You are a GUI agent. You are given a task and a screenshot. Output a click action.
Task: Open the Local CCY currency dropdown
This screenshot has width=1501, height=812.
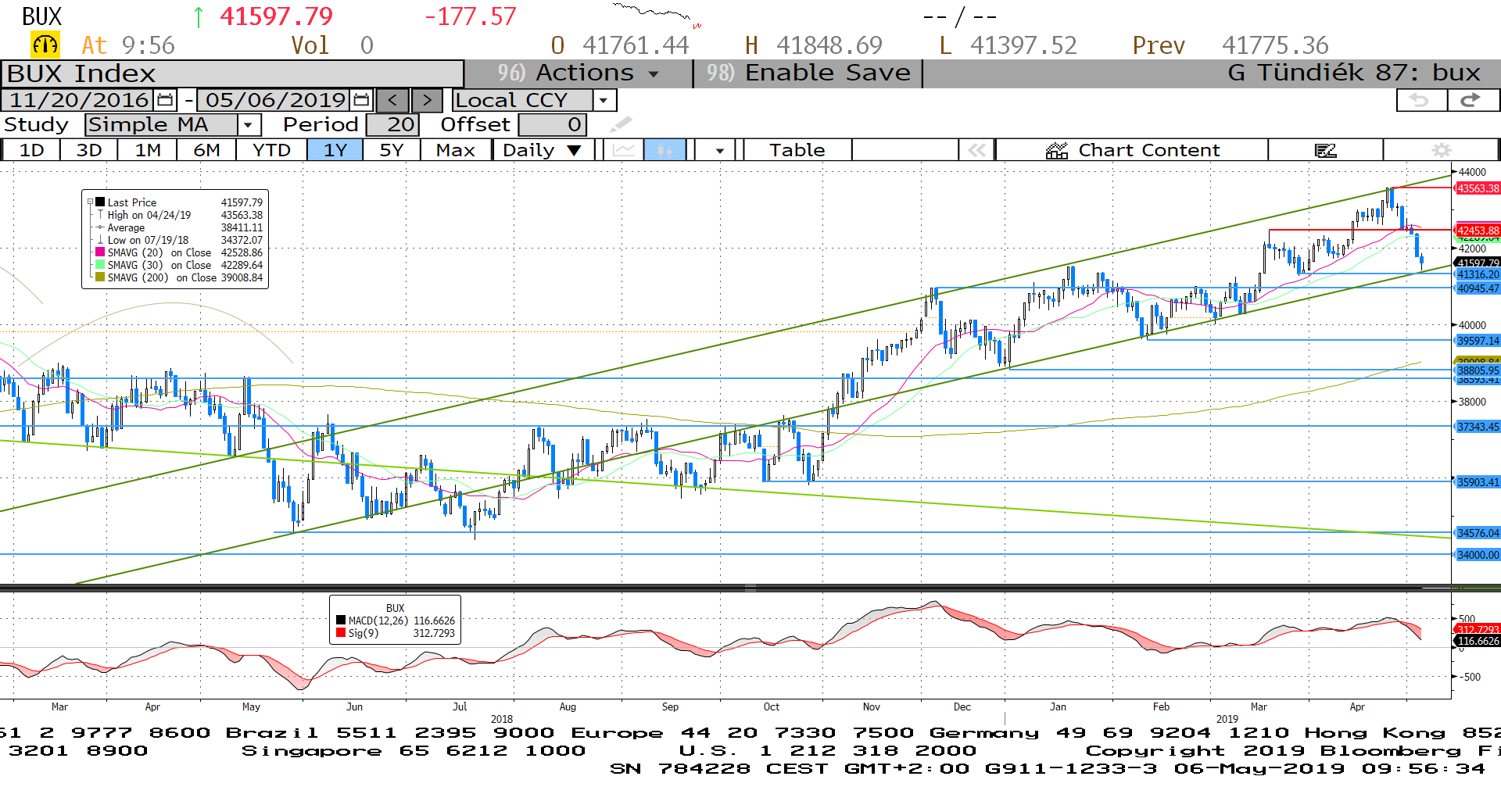pyautogui.click(x=604, y=100)
